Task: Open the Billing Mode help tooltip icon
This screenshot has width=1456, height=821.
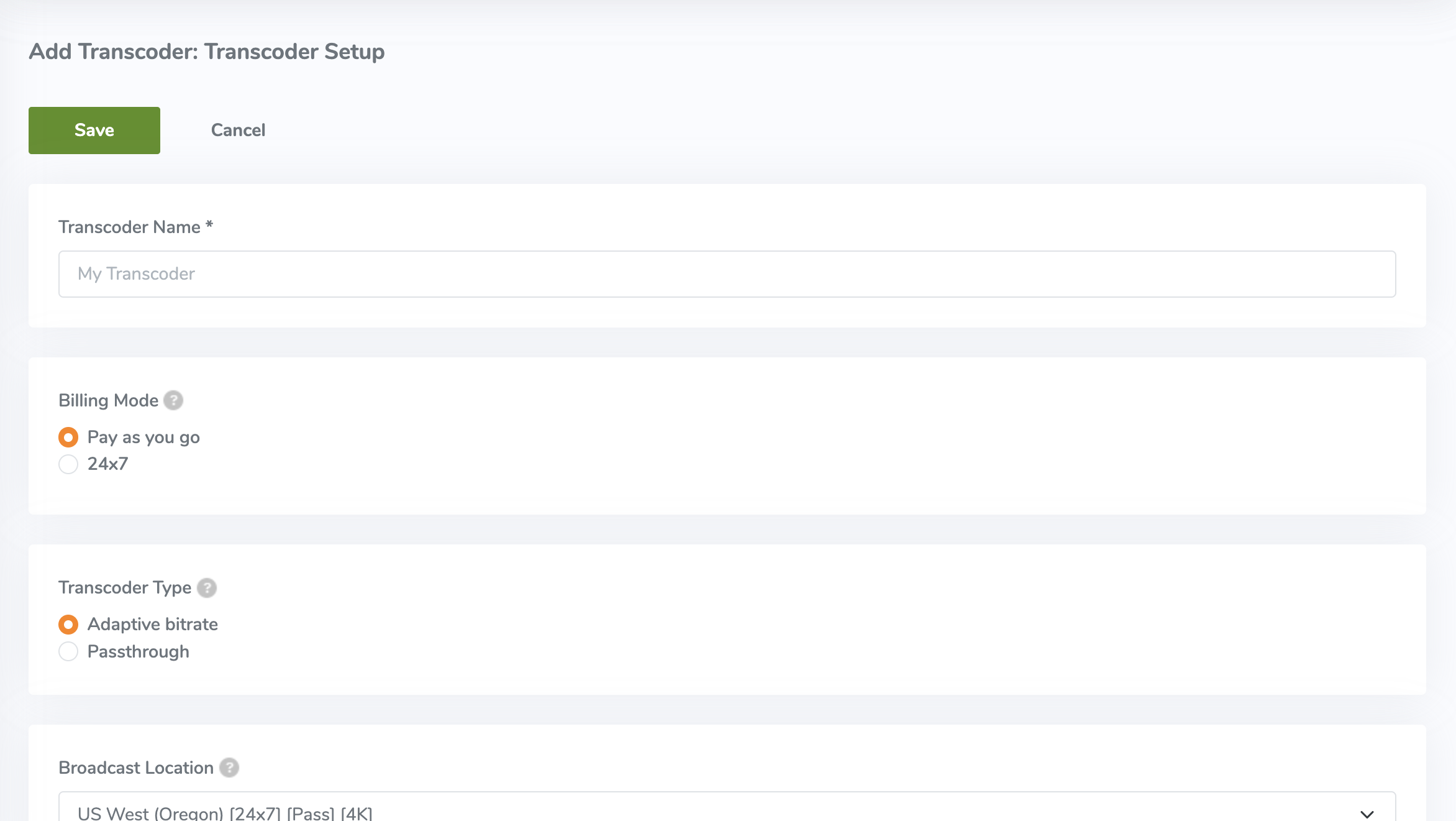Action: (x=173, y=400)
